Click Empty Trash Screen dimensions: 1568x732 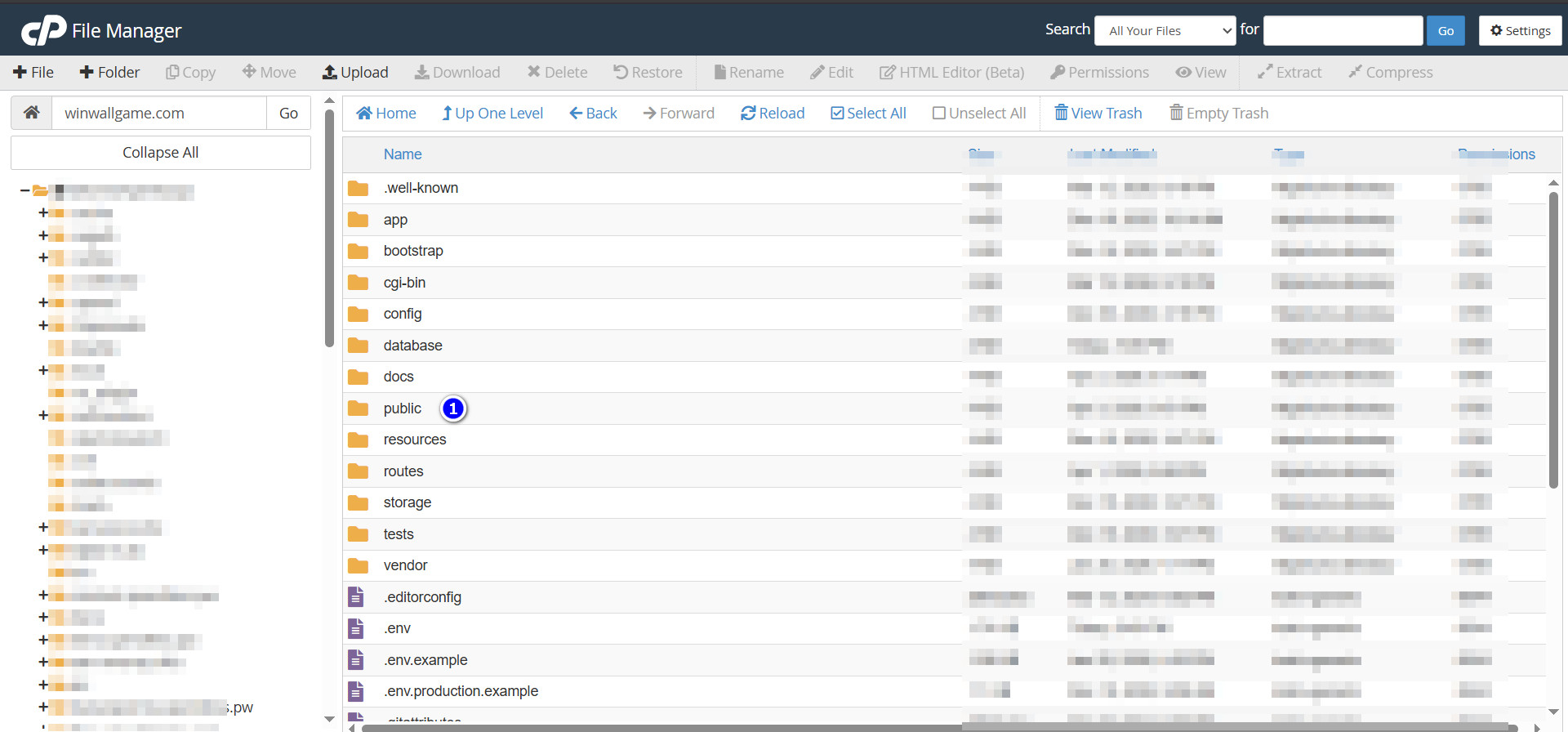click(1219, 114)
